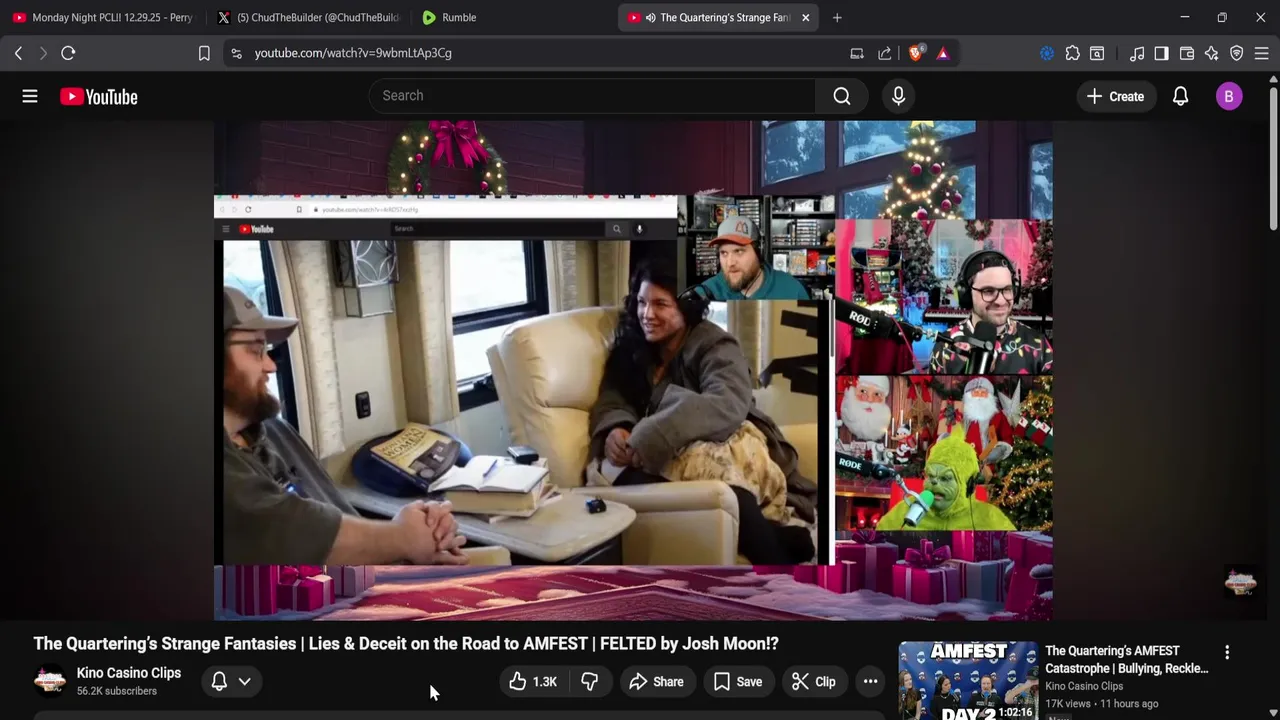Toggle the browser sidebar panel icon
Screen dimensions: 1280x720
coord(1161,53)
